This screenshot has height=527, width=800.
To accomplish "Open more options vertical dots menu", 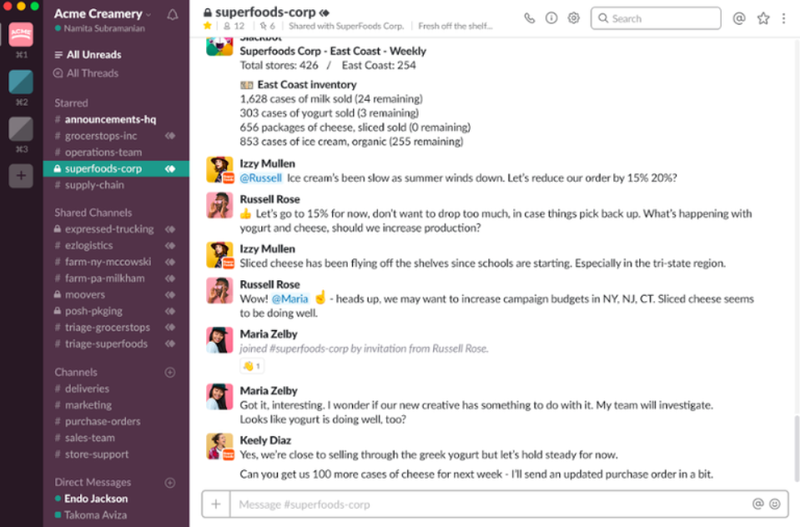I will 784,19.
